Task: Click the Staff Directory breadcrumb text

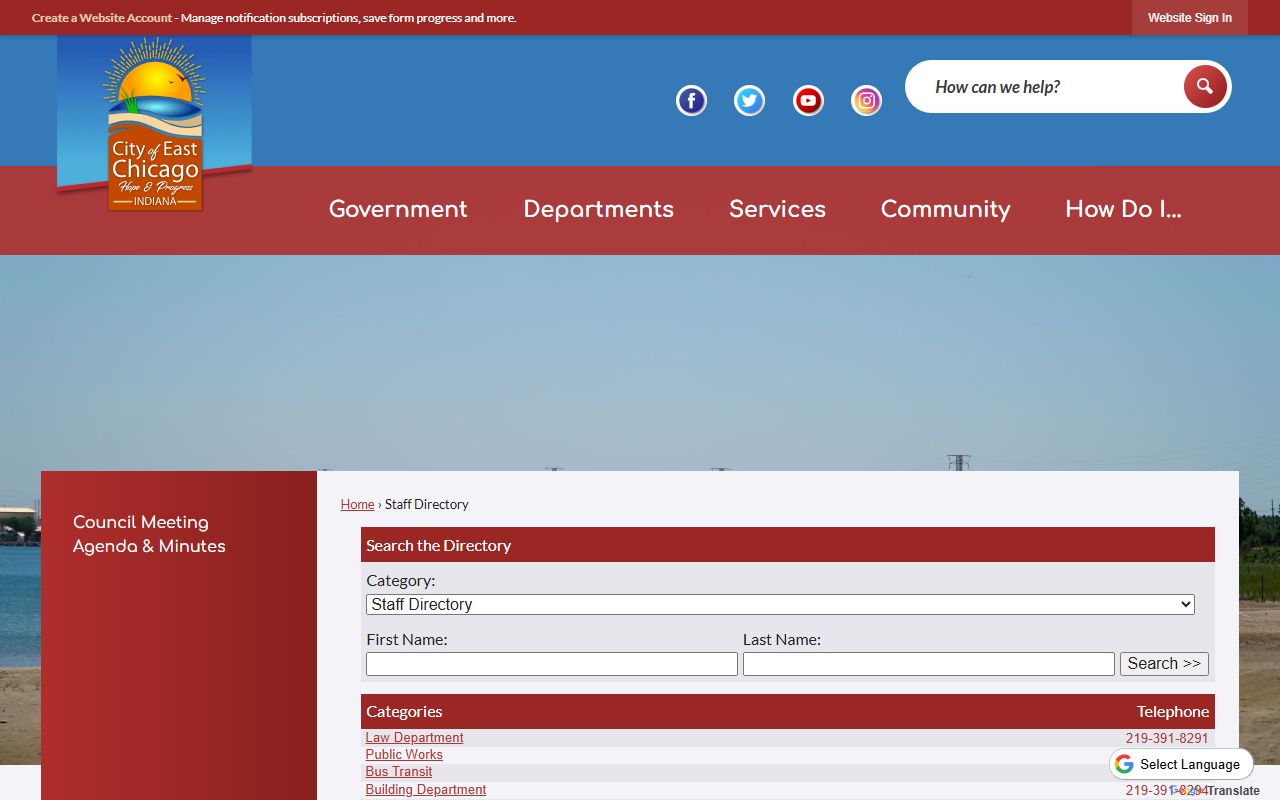Action: tap(427, 504)
